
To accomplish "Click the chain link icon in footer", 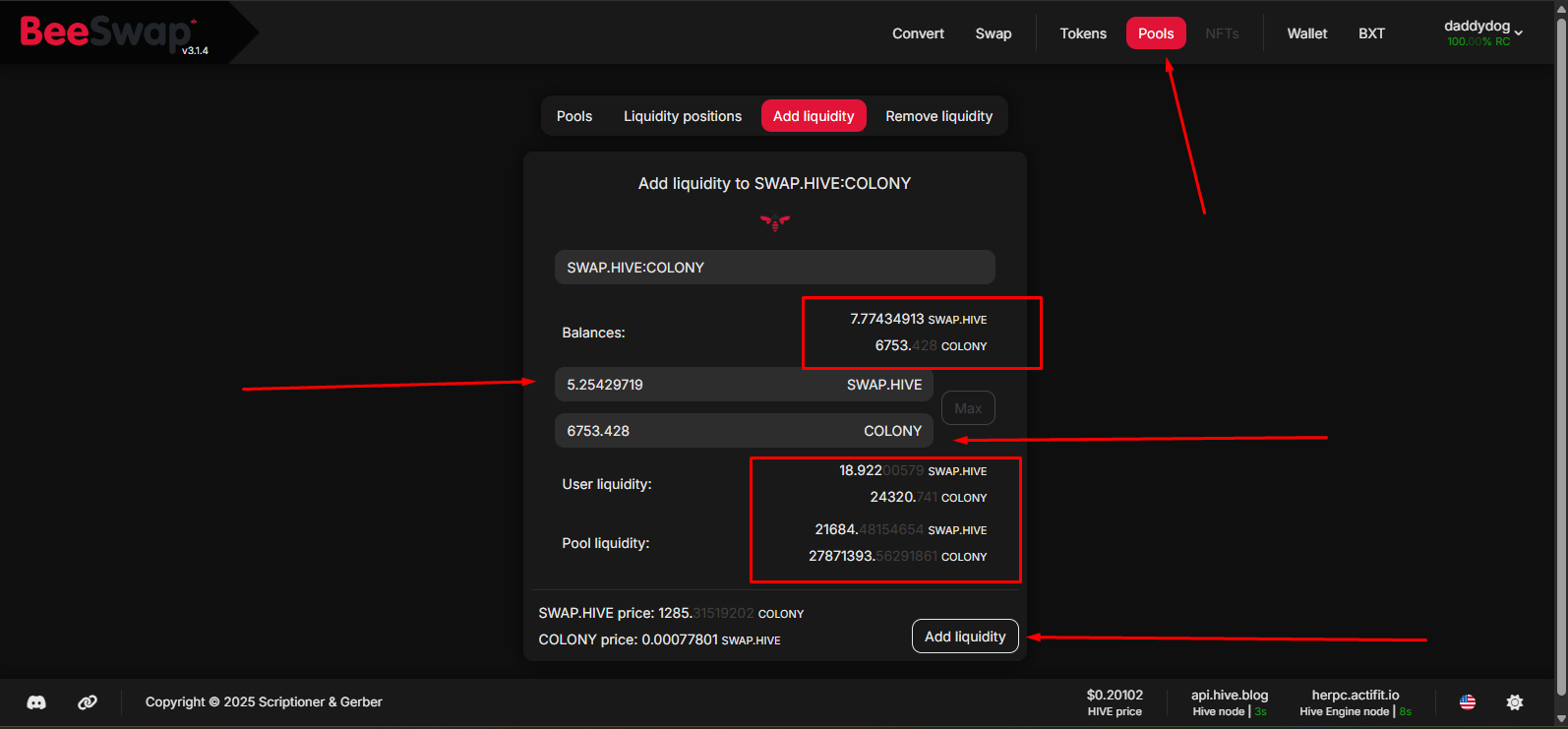I will pos(88,702).
